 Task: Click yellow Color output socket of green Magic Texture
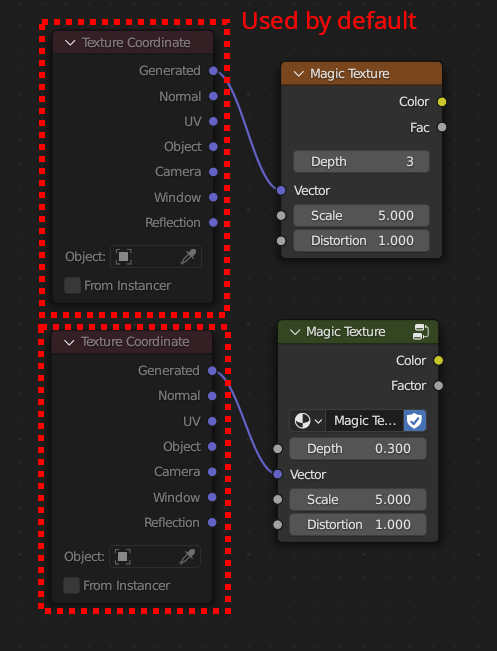coord(438,360)
